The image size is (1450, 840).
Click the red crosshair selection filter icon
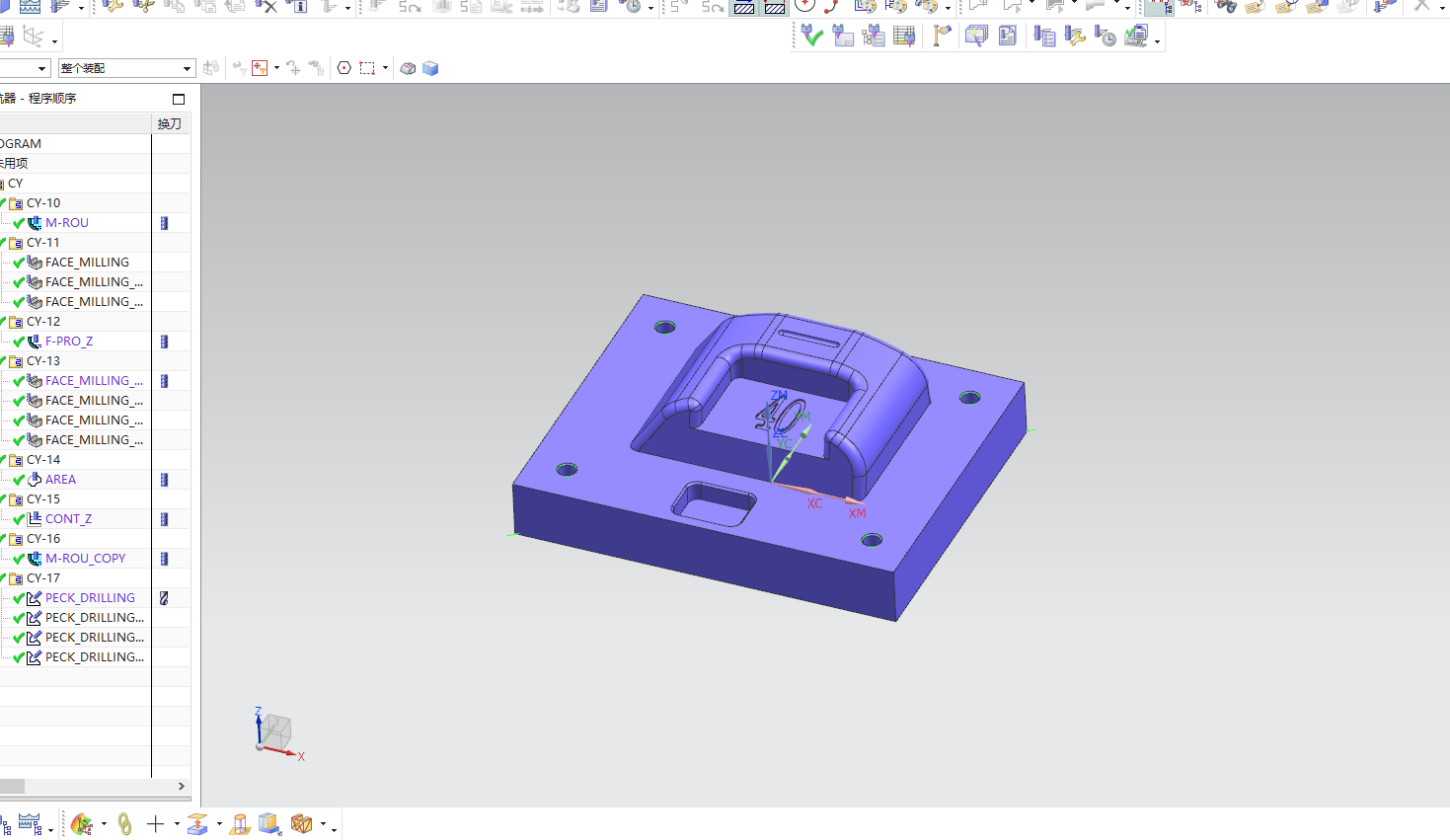click(x=260, y=68)
